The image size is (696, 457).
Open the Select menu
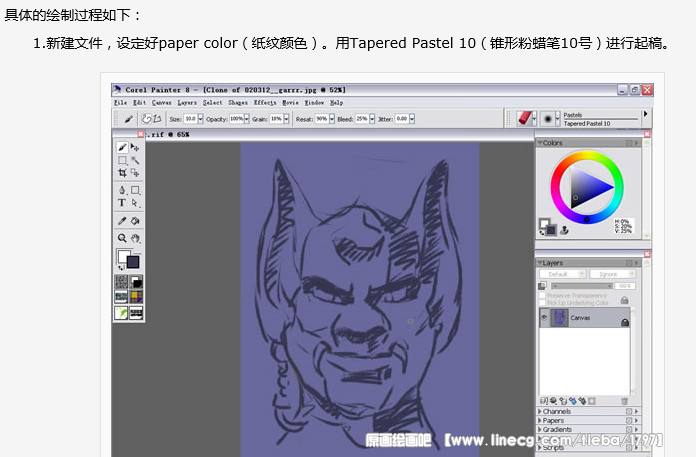click(x=213, y=102)
